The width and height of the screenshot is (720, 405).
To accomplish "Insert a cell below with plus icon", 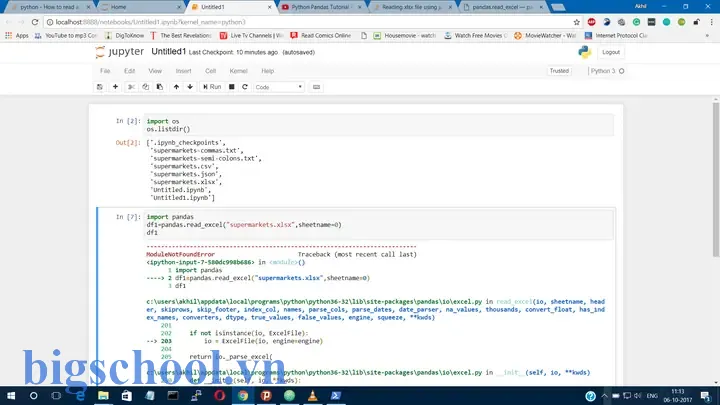I will pos(115,87).
